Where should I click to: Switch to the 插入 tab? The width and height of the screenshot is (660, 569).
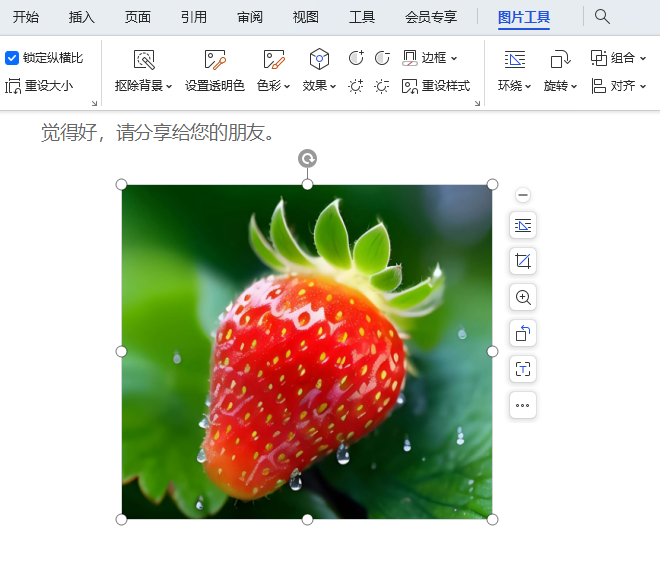(x=82, y=17)
